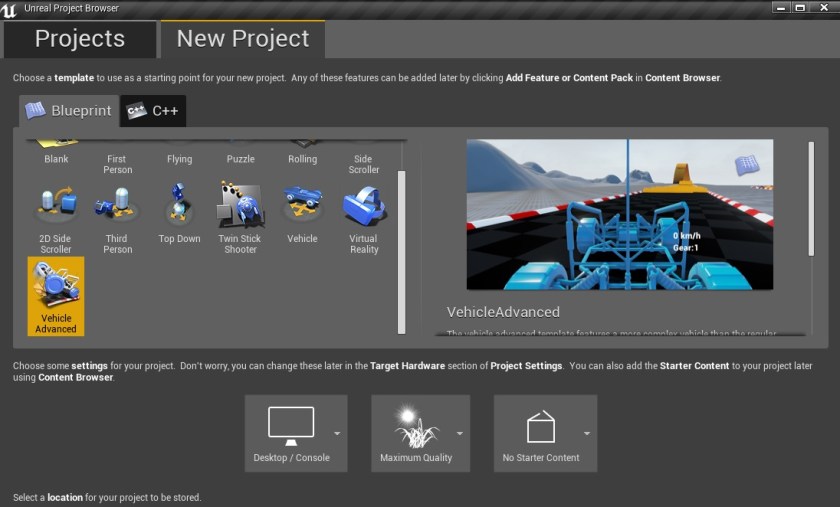The width and height of the screenshot is (840, 507).
Task: Click the VehicleAdvanced preview image
Action: (x=620, y=214)
